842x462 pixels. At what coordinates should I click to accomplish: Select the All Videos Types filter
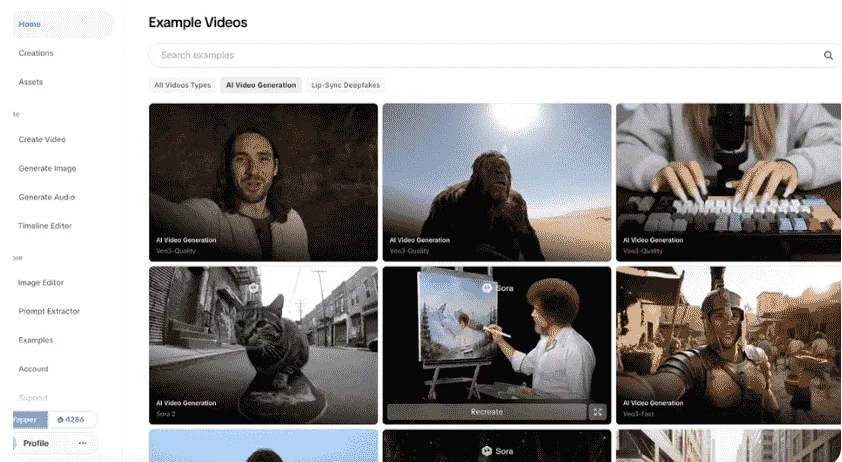coord(183,85)
